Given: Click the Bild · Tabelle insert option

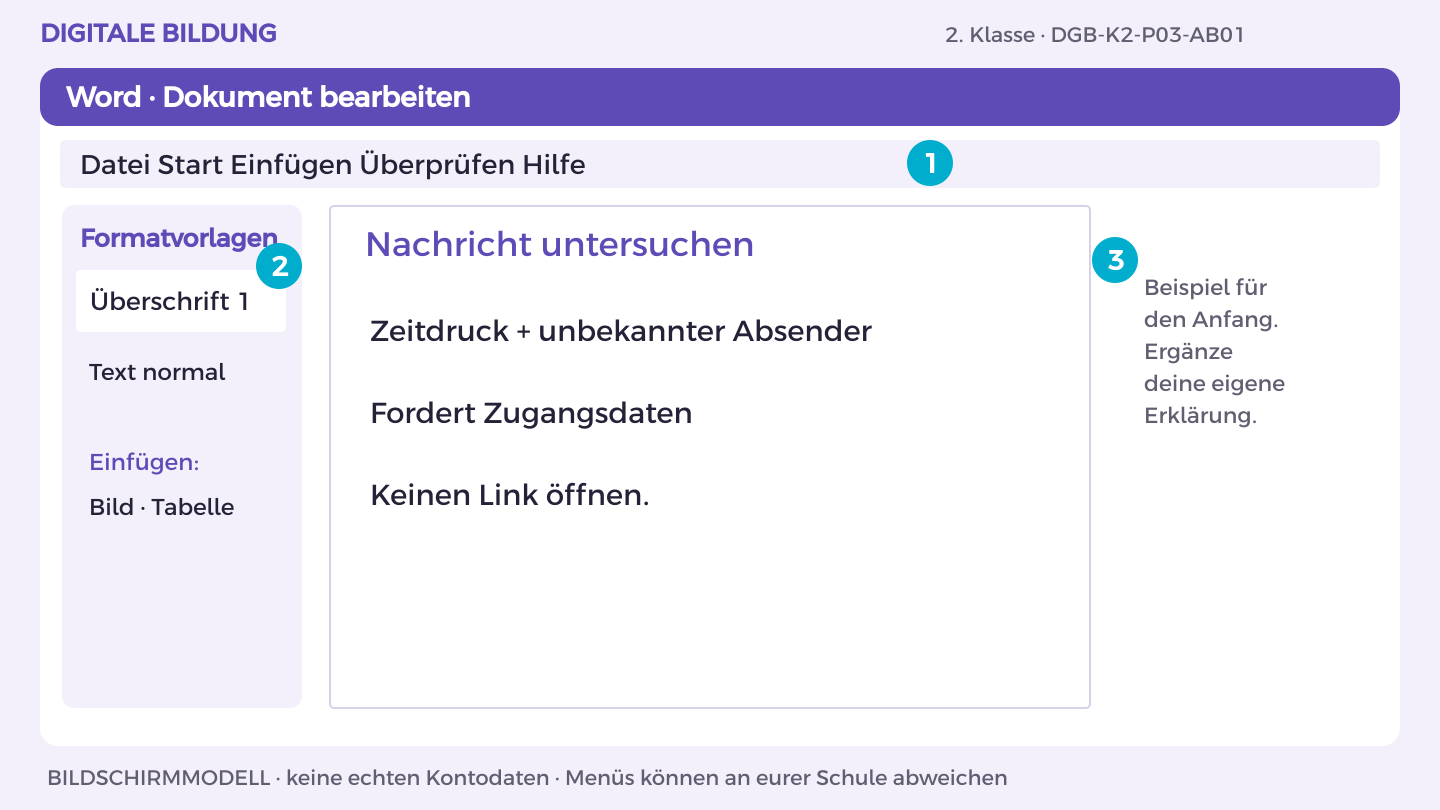Looking at the screenshot, I should pos(162,507).
